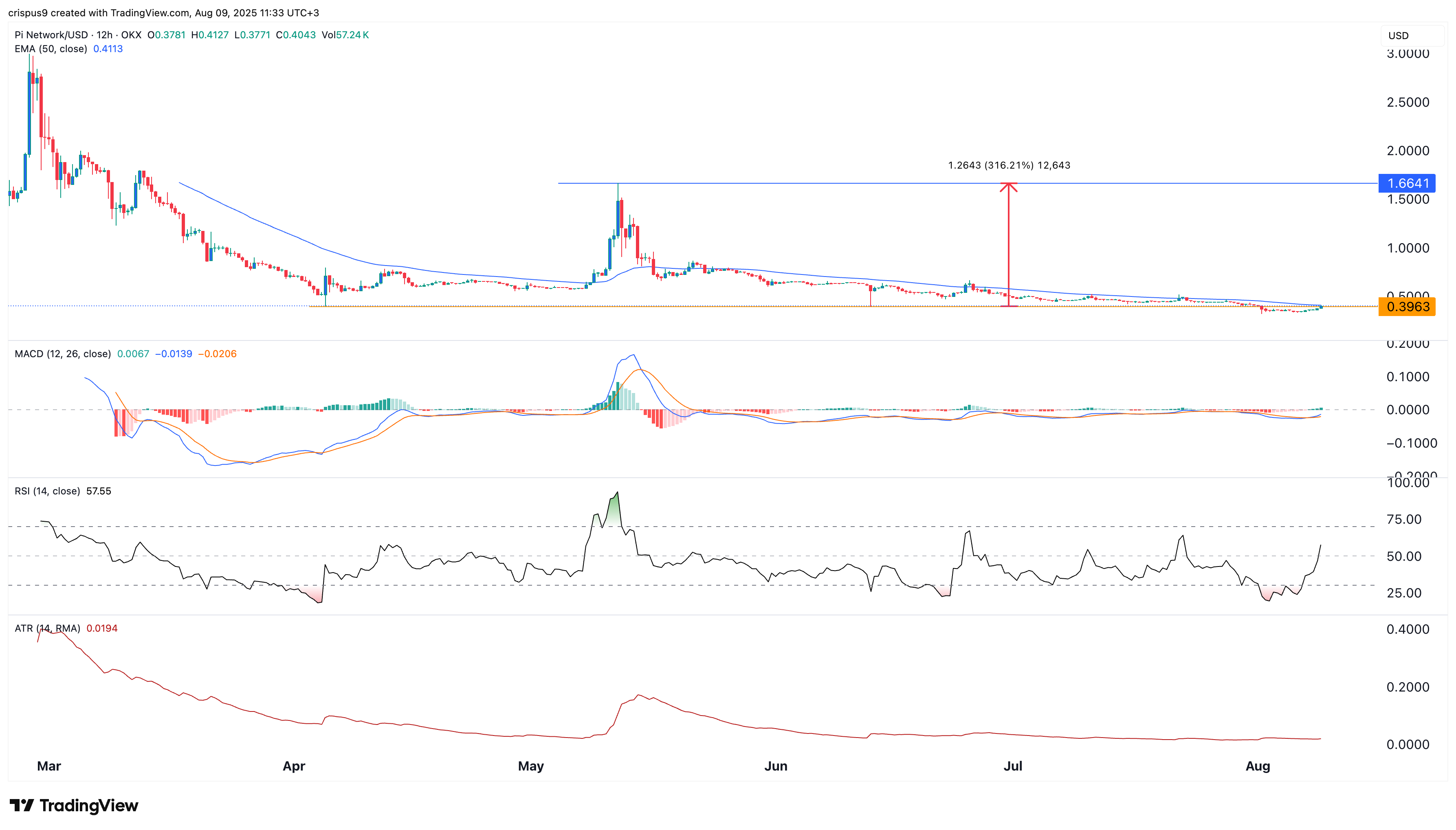Select the RSI (14, close) legend

(47, 492)
